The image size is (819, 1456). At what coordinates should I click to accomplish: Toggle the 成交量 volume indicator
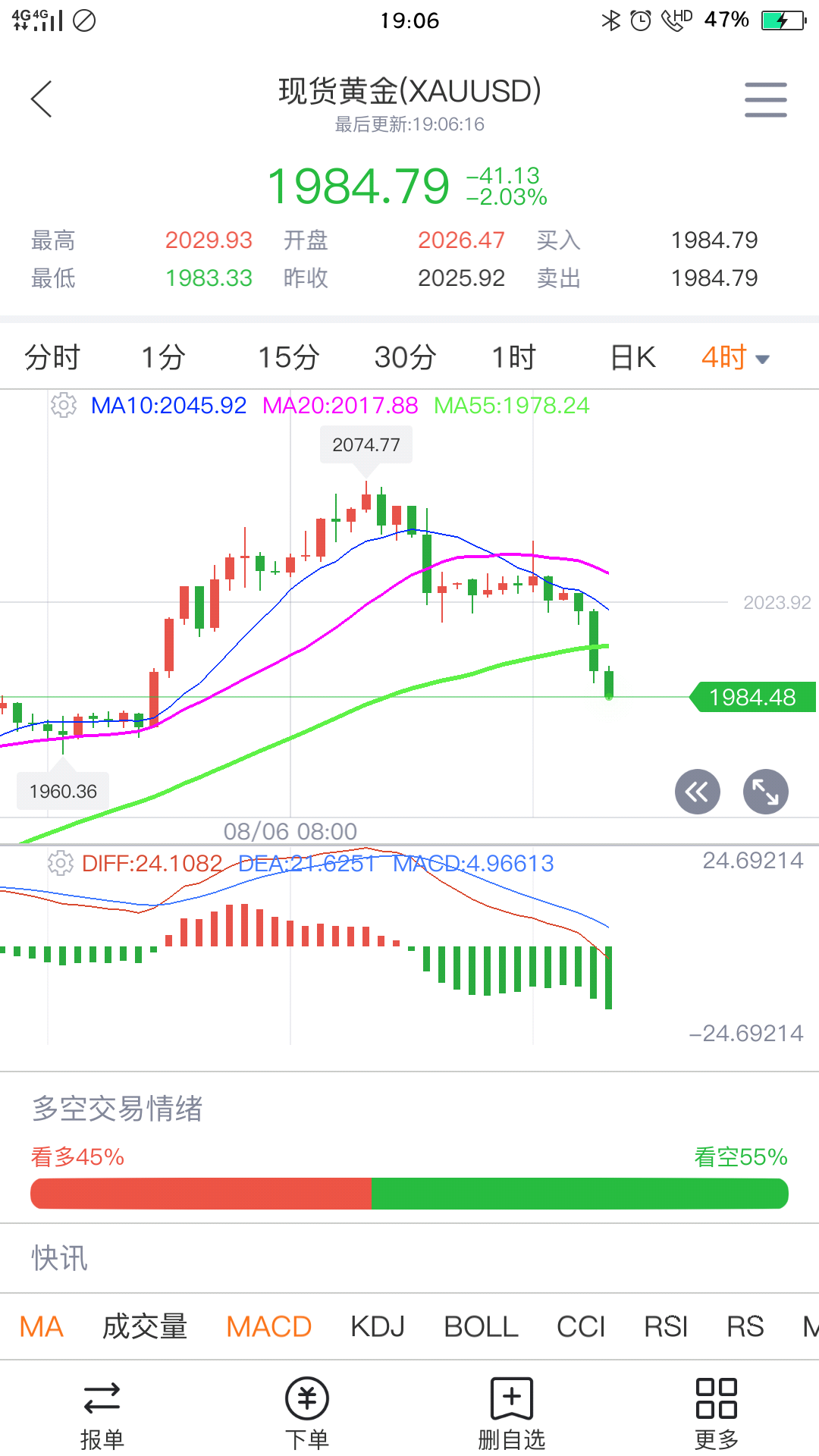coord(145,1326)
